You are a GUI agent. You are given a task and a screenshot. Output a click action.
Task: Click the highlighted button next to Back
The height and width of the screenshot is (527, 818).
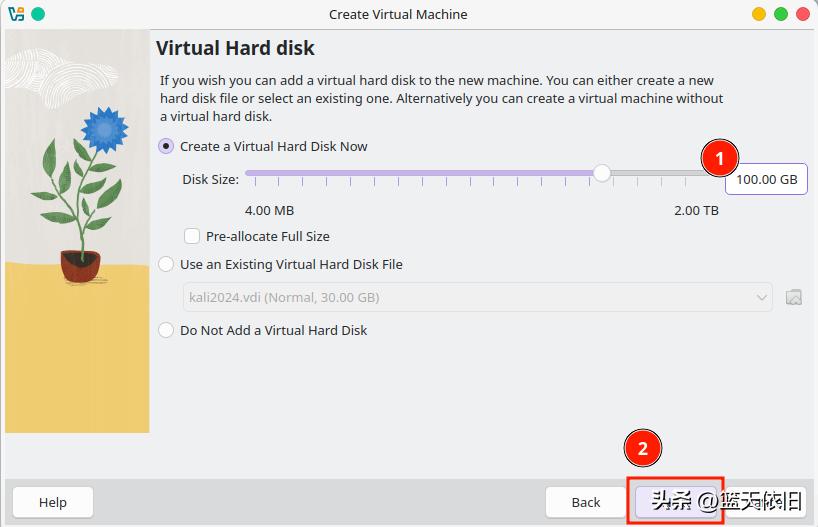676,502
